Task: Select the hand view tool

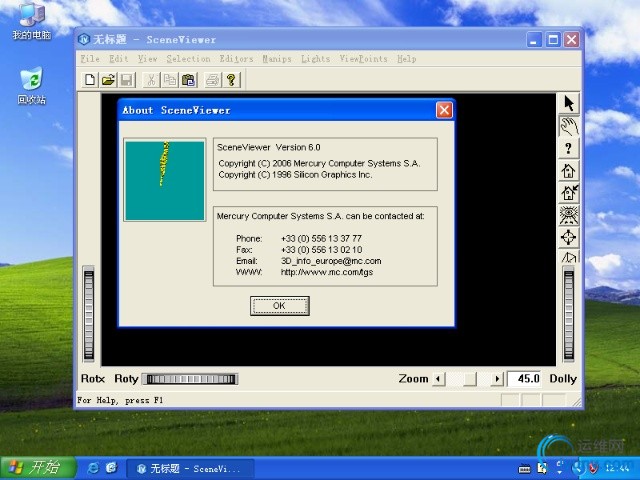Action: 569,126
